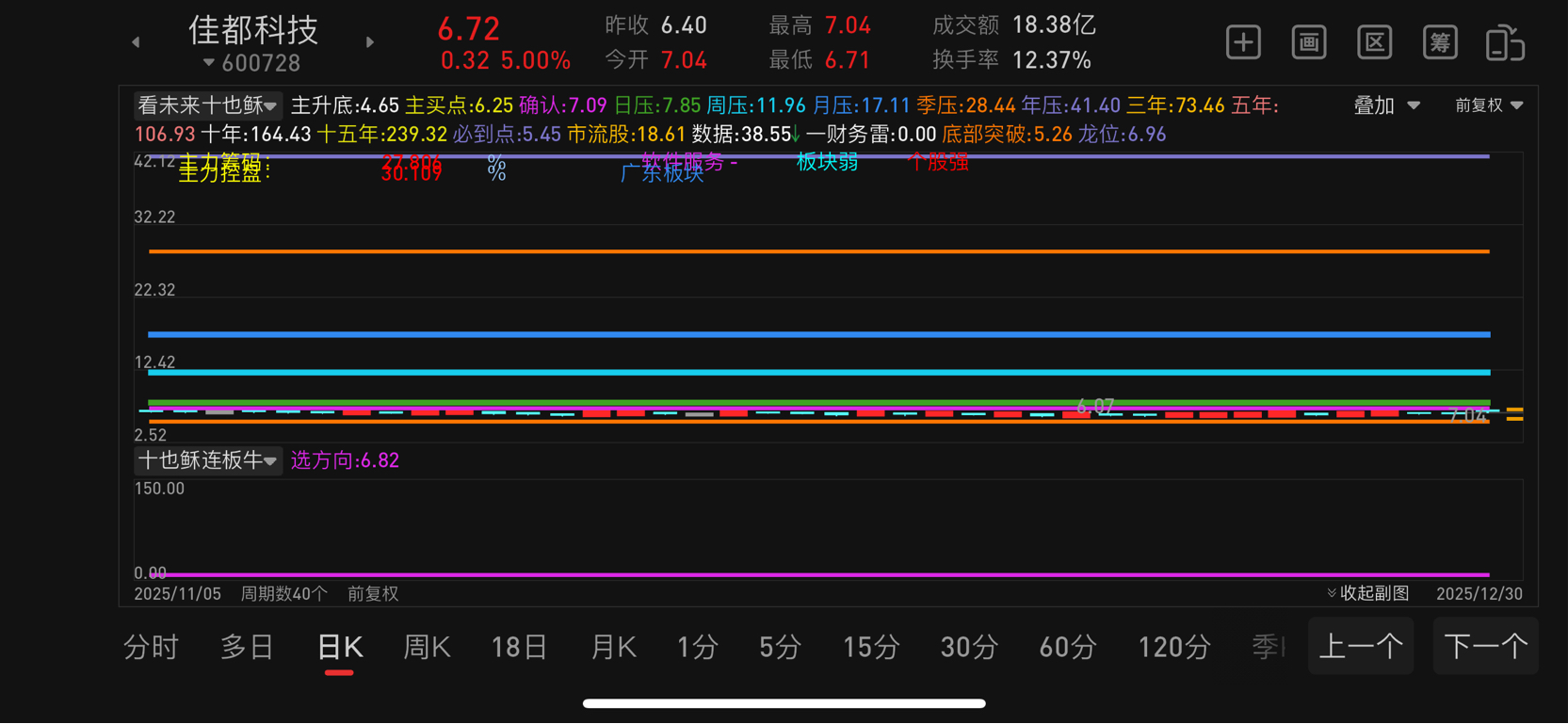Tap the blue 月压 horizontal line
The height and width of the screenshot is (724, 1568).
(x=819, y=334)
